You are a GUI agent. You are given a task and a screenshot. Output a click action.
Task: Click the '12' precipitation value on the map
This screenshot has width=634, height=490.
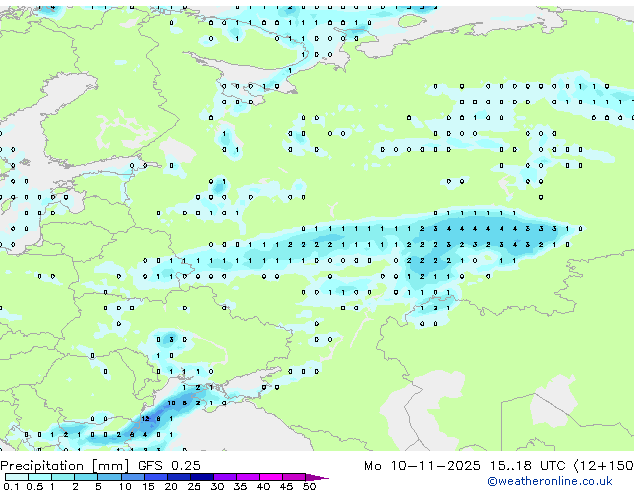(145, 418)
